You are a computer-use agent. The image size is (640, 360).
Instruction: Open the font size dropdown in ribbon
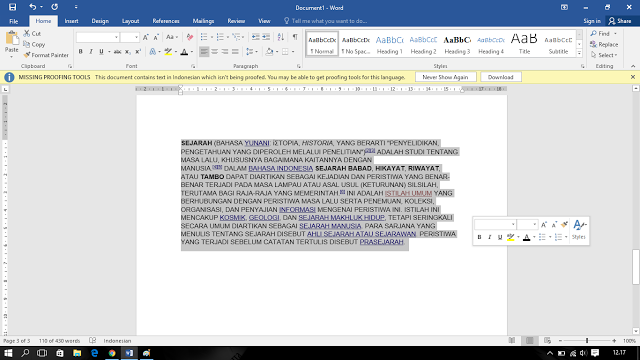click(x=136, y=37)
